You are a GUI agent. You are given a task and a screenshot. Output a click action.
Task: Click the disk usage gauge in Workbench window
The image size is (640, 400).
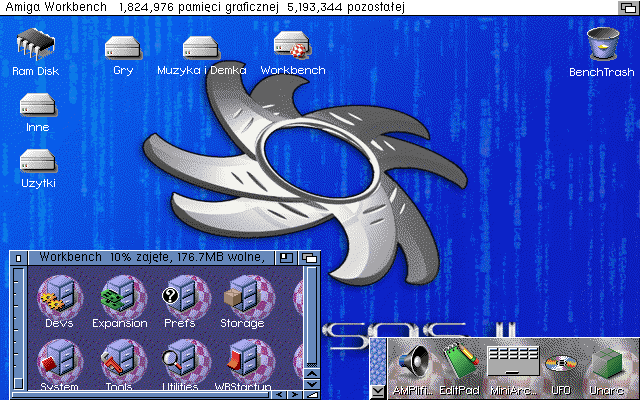pyautogui.click(x=18, y=328)
